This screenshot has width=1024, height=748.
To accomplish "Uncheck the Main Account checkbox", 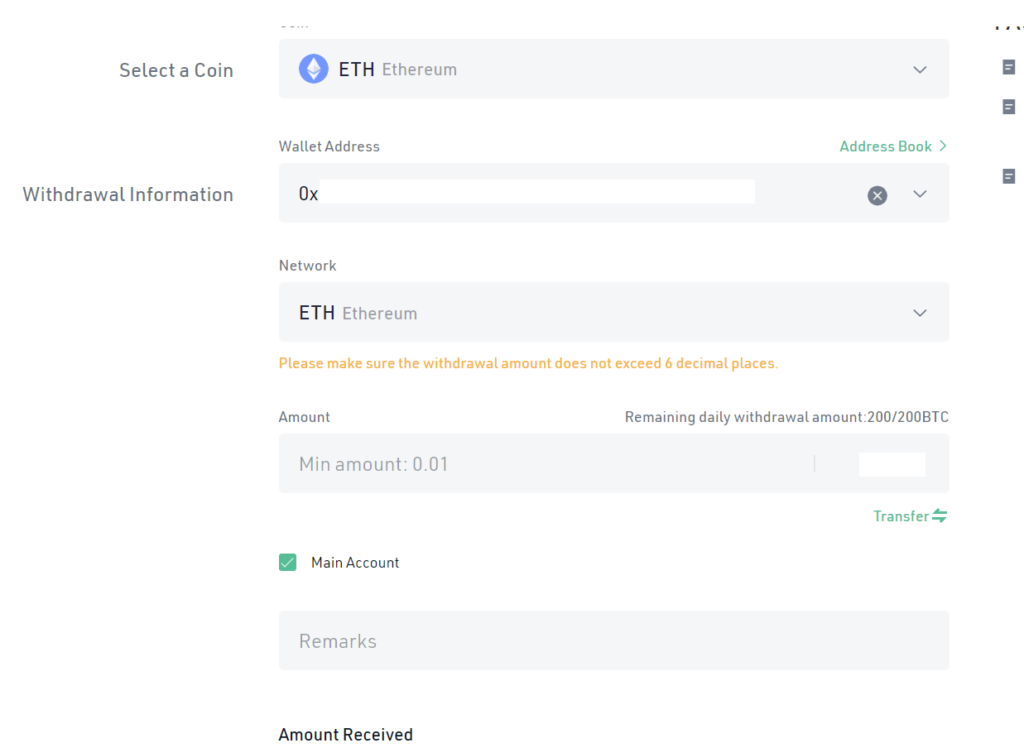I will pyautogui.click(x=288, y=563).
